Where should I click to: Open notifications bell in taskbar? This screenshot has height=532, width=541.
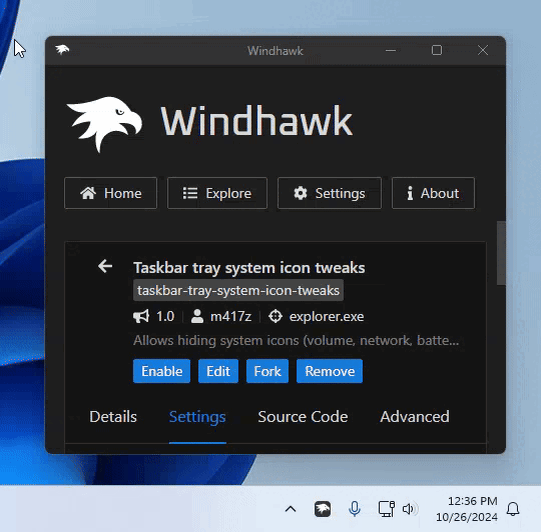coord(513,509)
